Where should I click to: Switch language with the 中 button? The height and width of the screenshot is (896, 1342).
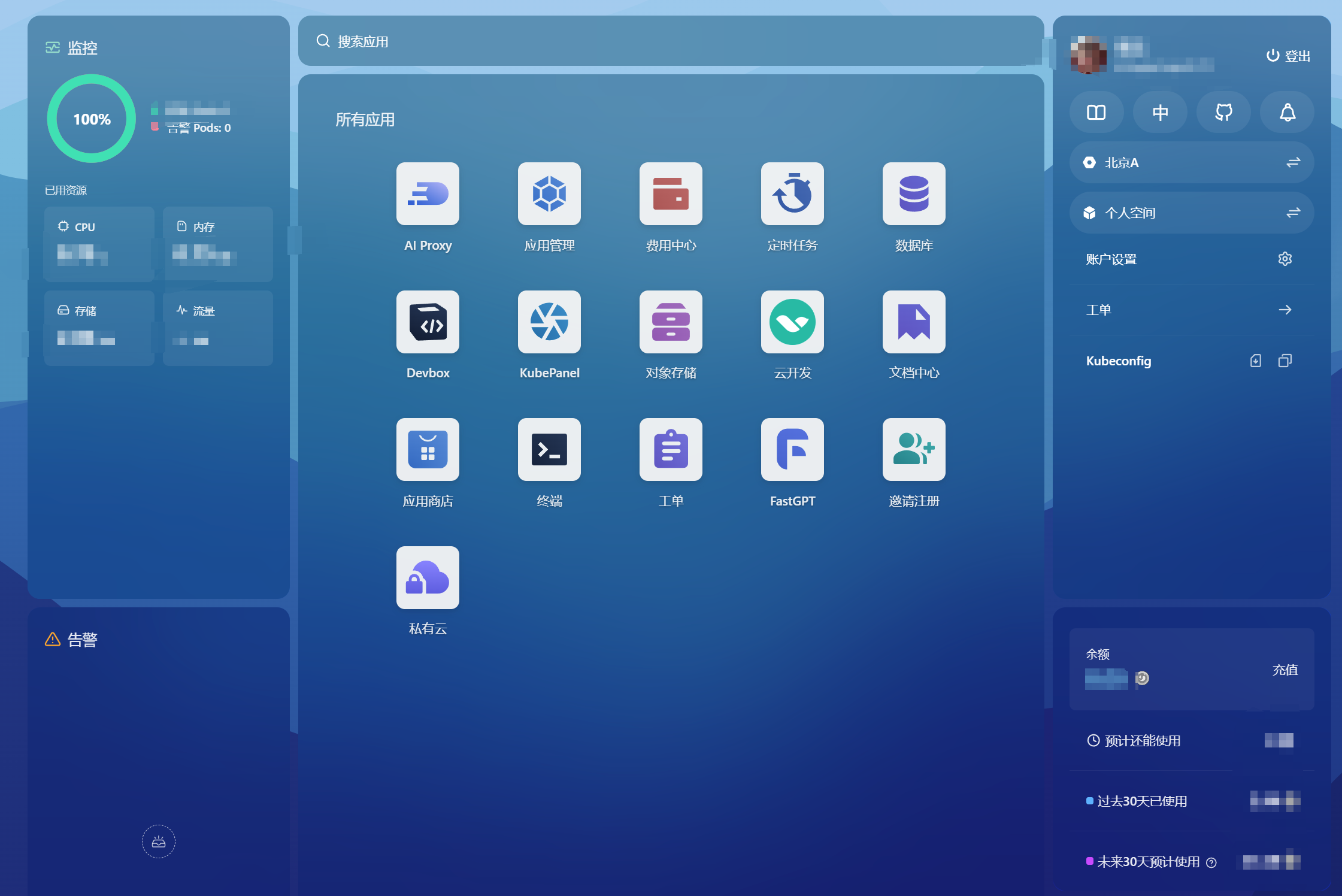click(x=1160, y=112)
